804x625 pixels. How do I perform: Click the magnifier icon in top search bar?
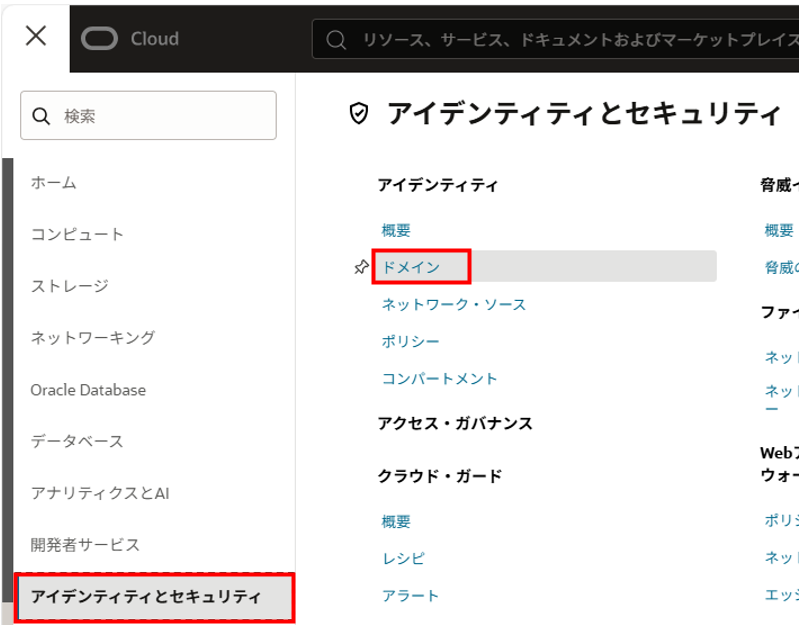337,40
